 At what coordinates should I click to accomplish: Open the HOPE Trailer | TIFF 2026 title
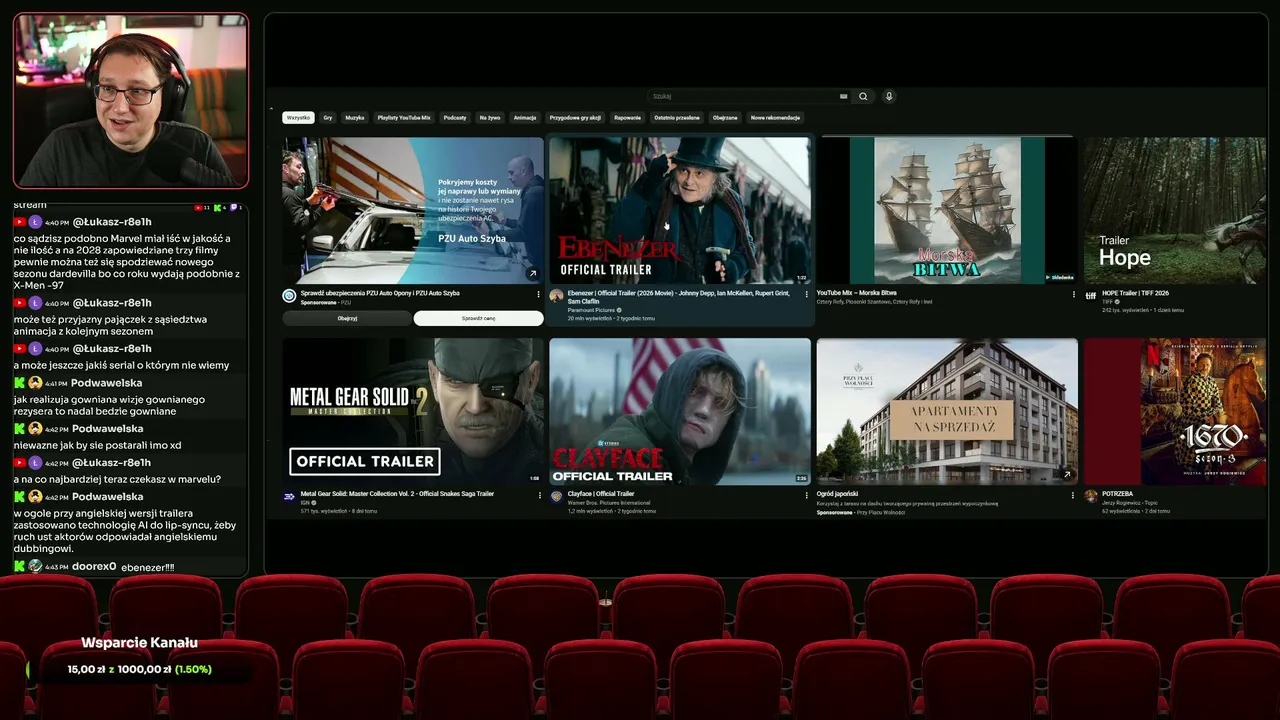pyautogui.click(x=1135, y=293)
